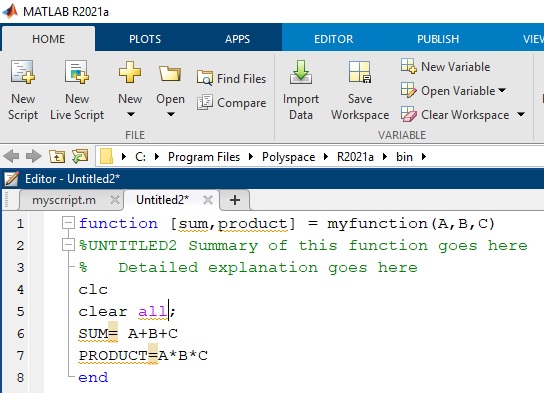
Task: Click Clear Workspace button
Action: pos(455,114)
